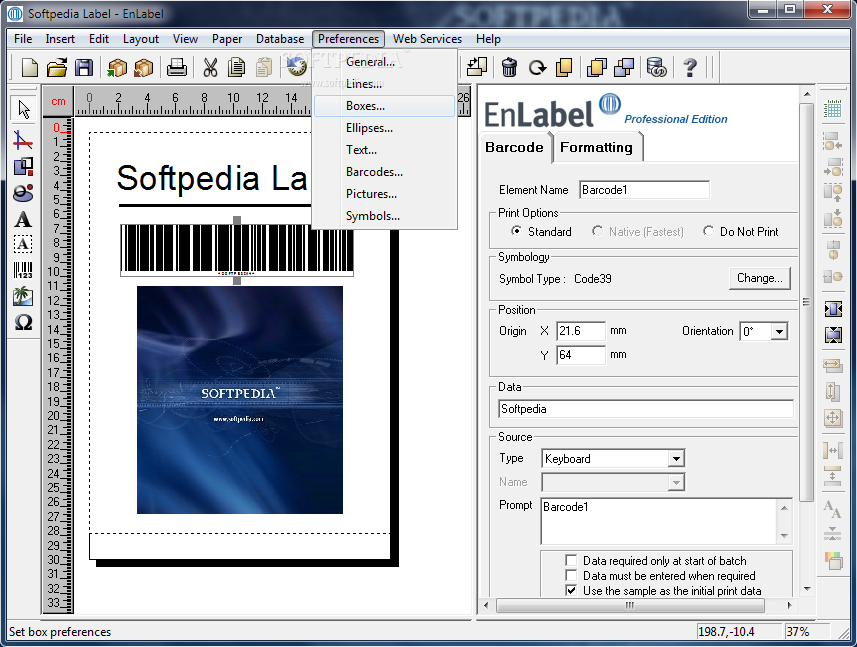Click the Element Name field

coord(644,190)
